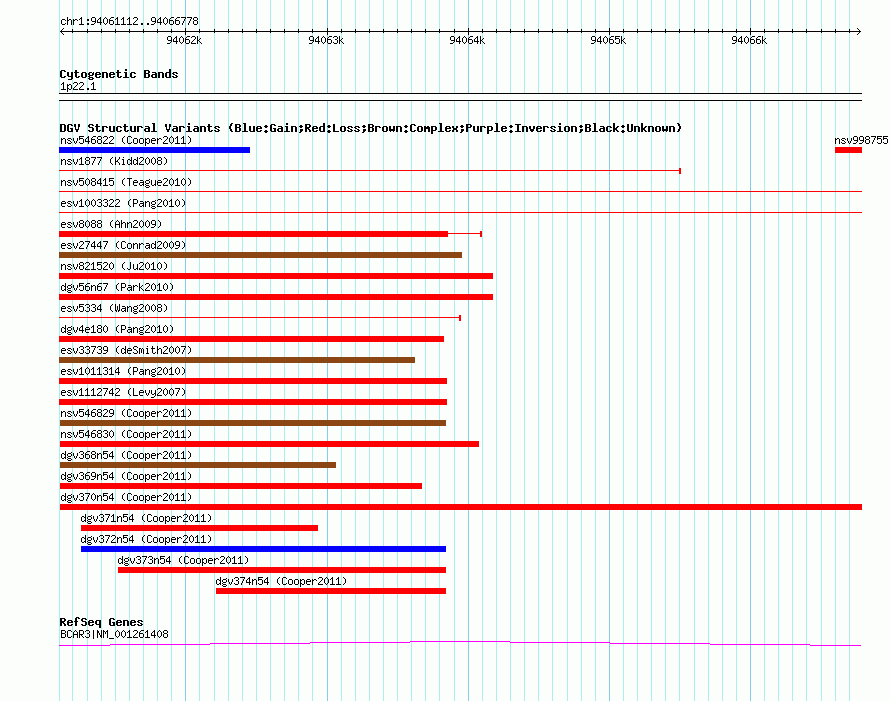Image resolution: width=890 pixels, height=701 pixels.
Task: Click the dgv370n54 (Cooper2011) label
Action: [x=126, y=497]
